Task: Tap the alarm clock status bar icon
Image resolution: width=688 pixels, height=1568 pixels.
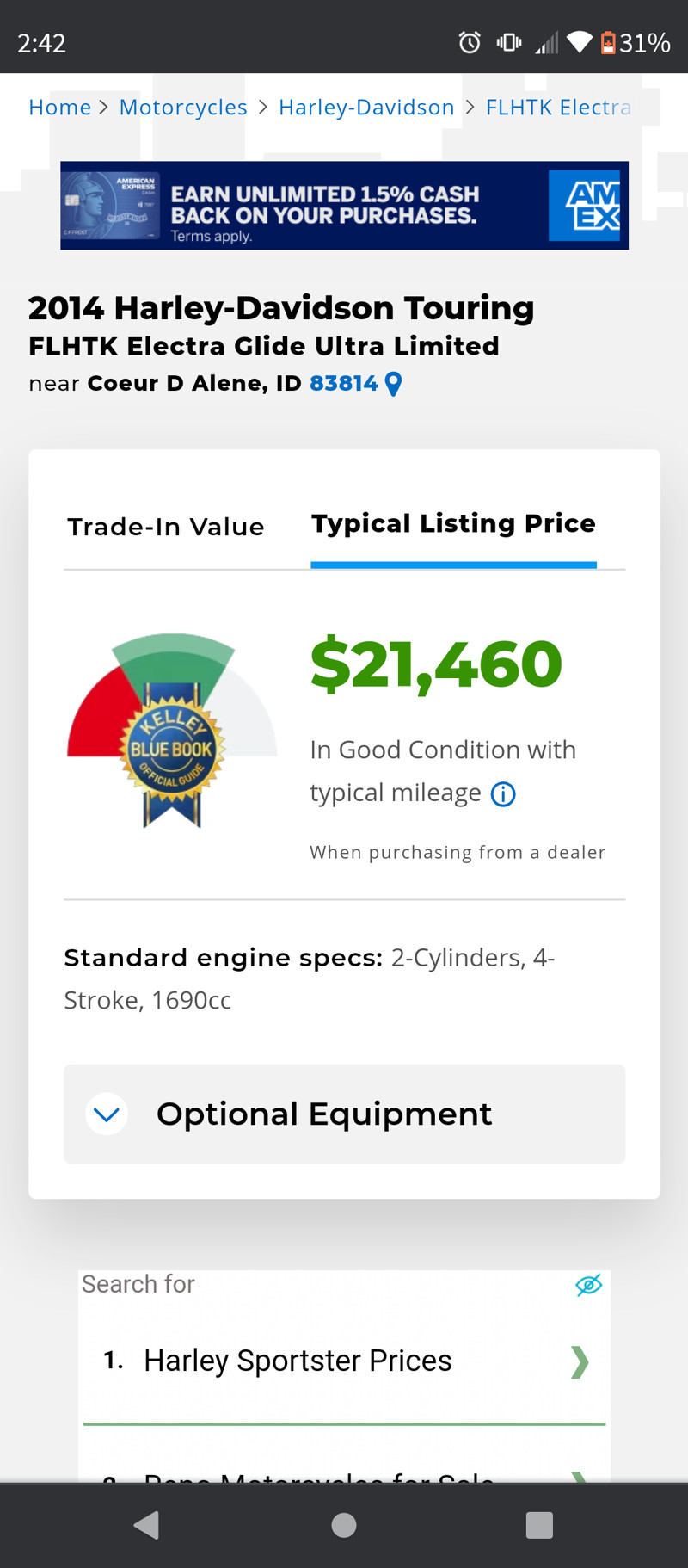Action: [470, 42]
